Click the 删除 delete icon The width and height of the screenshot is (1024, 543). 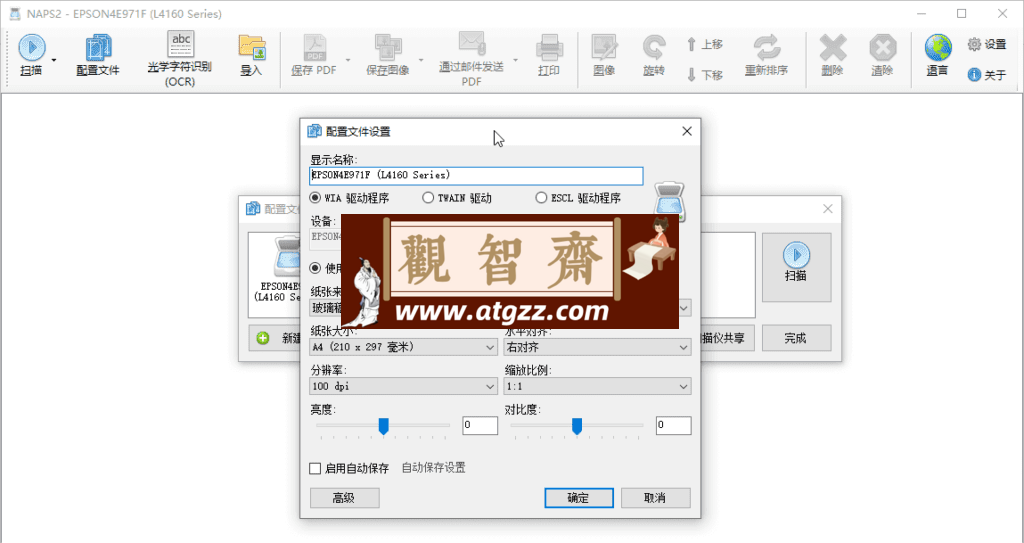coord(833,56)
